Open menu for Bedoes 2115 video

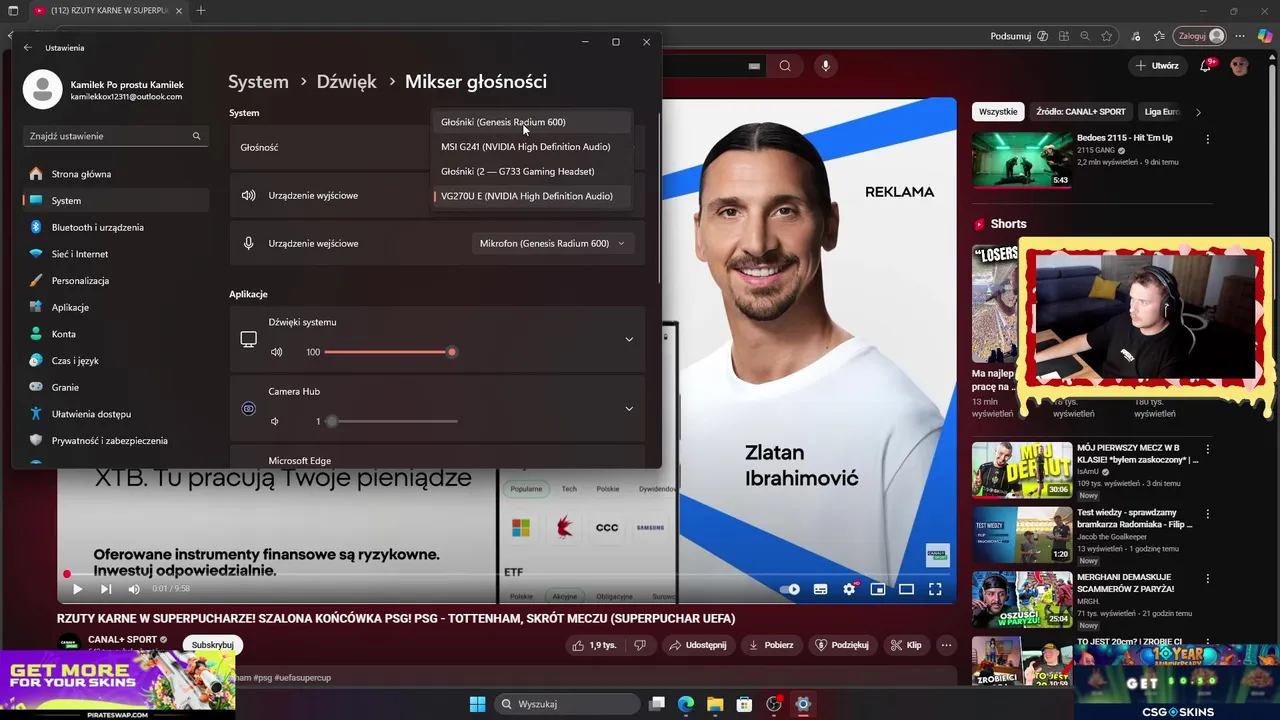1208,139
